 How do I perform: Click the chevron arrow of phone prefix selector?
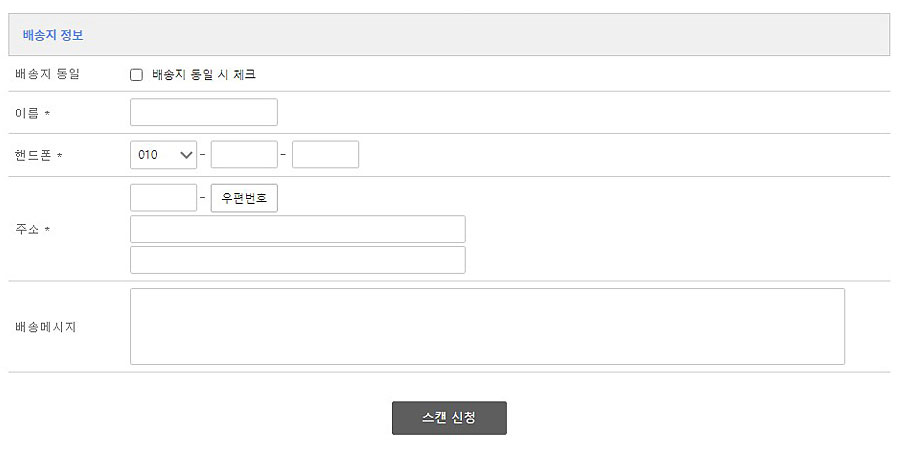[186, 155]
